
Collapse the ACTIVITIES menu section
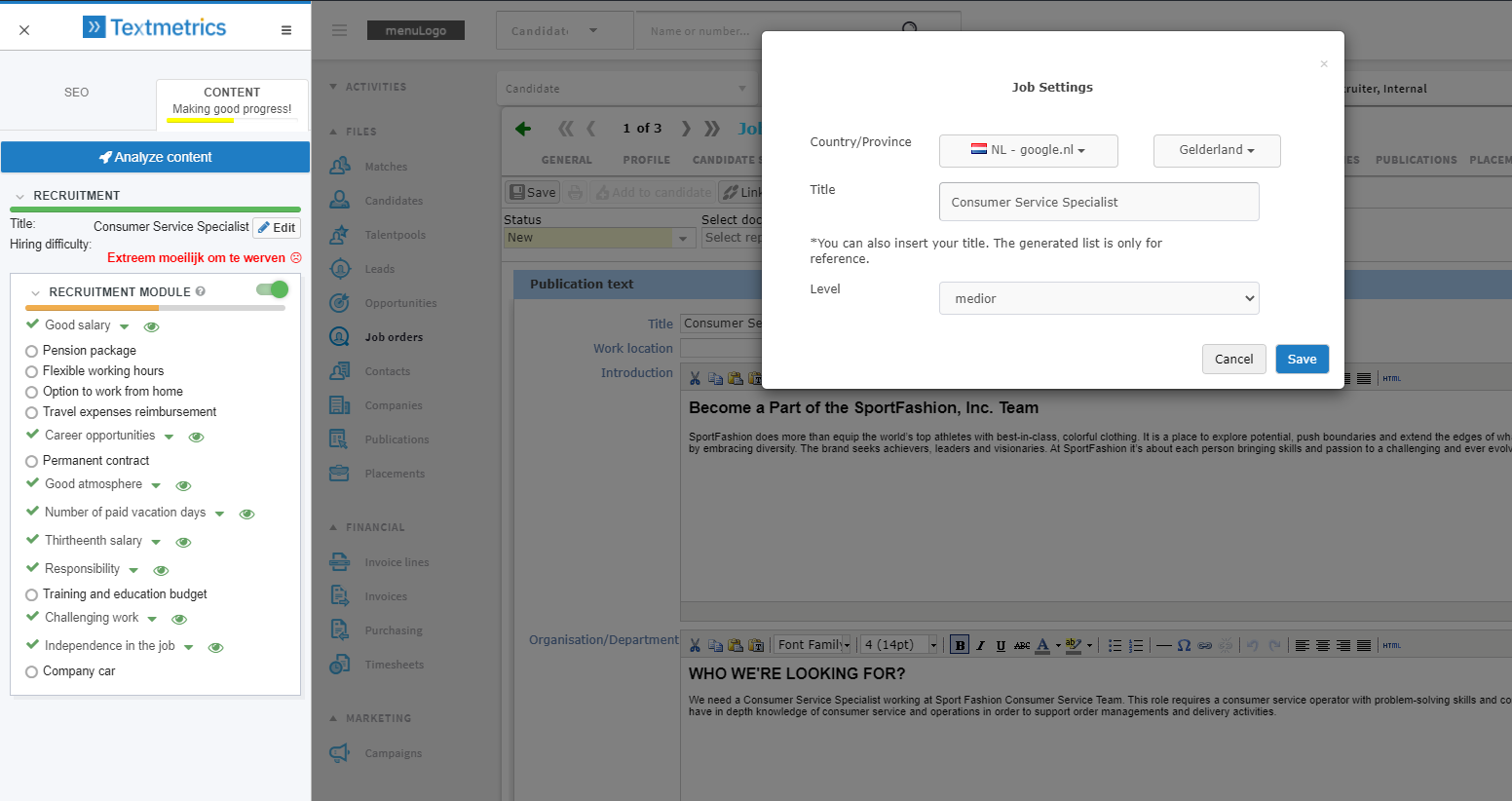pyautogui.click(x=367, y=87)
